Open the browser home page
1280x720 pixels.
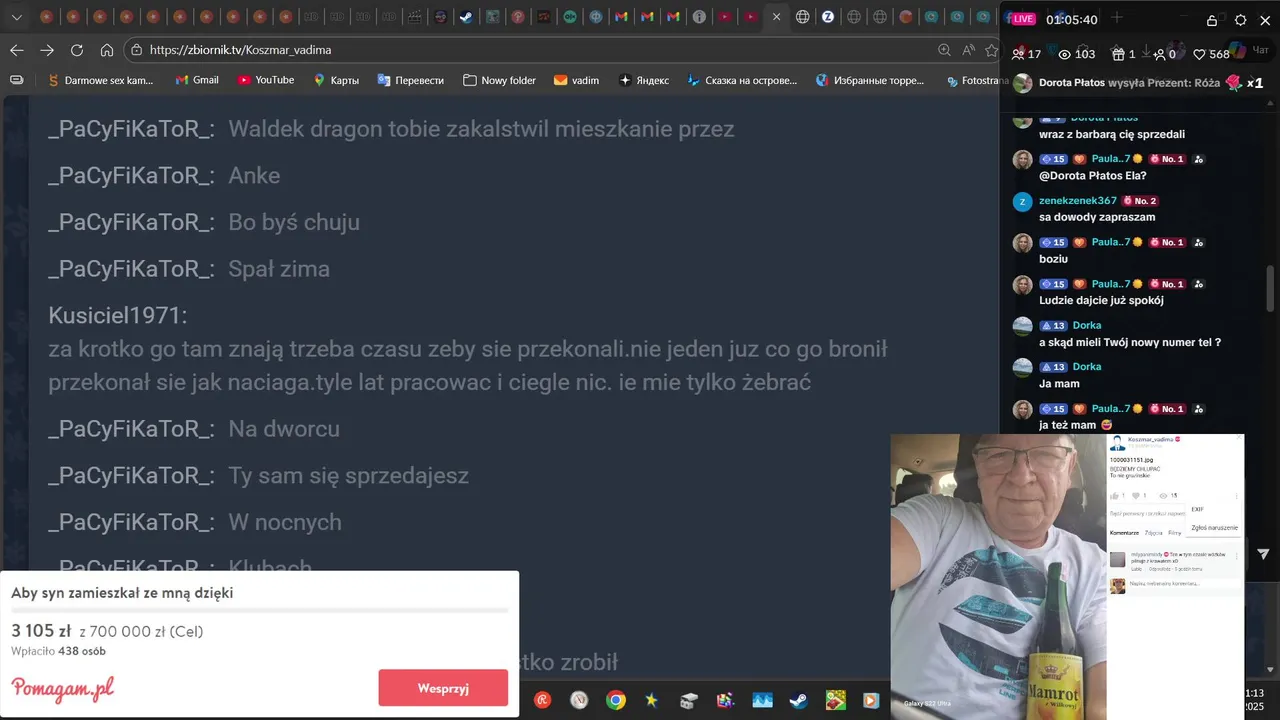click(x=107, y=50)
